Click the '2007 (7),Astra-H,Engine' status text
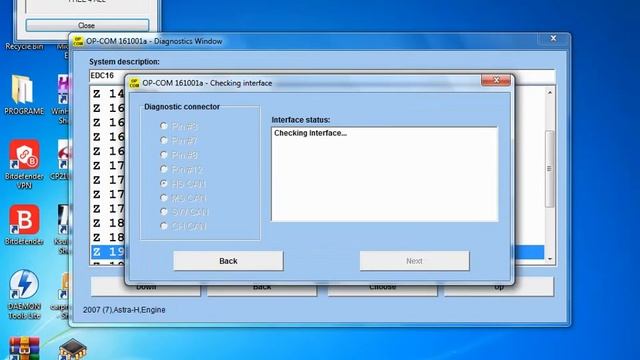The height and width of the screenshot is (360, 640). 124,310
